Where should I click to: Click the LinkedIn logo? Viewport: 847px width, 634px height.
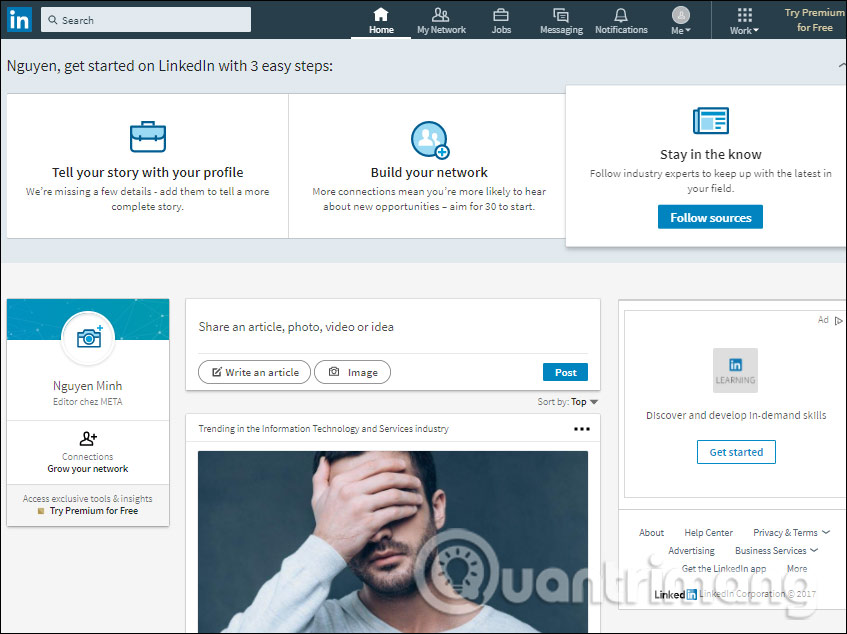(18, 19)
